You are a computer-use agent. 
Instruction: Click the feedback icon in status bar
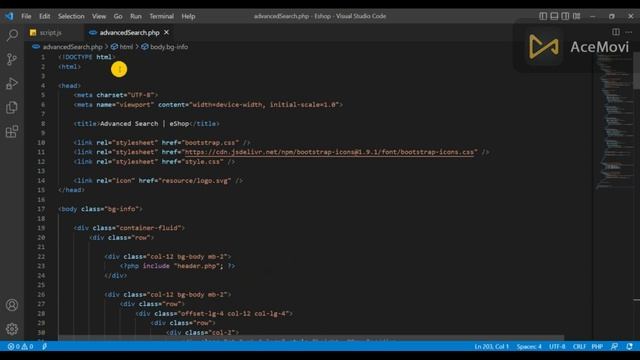[614, 347]
